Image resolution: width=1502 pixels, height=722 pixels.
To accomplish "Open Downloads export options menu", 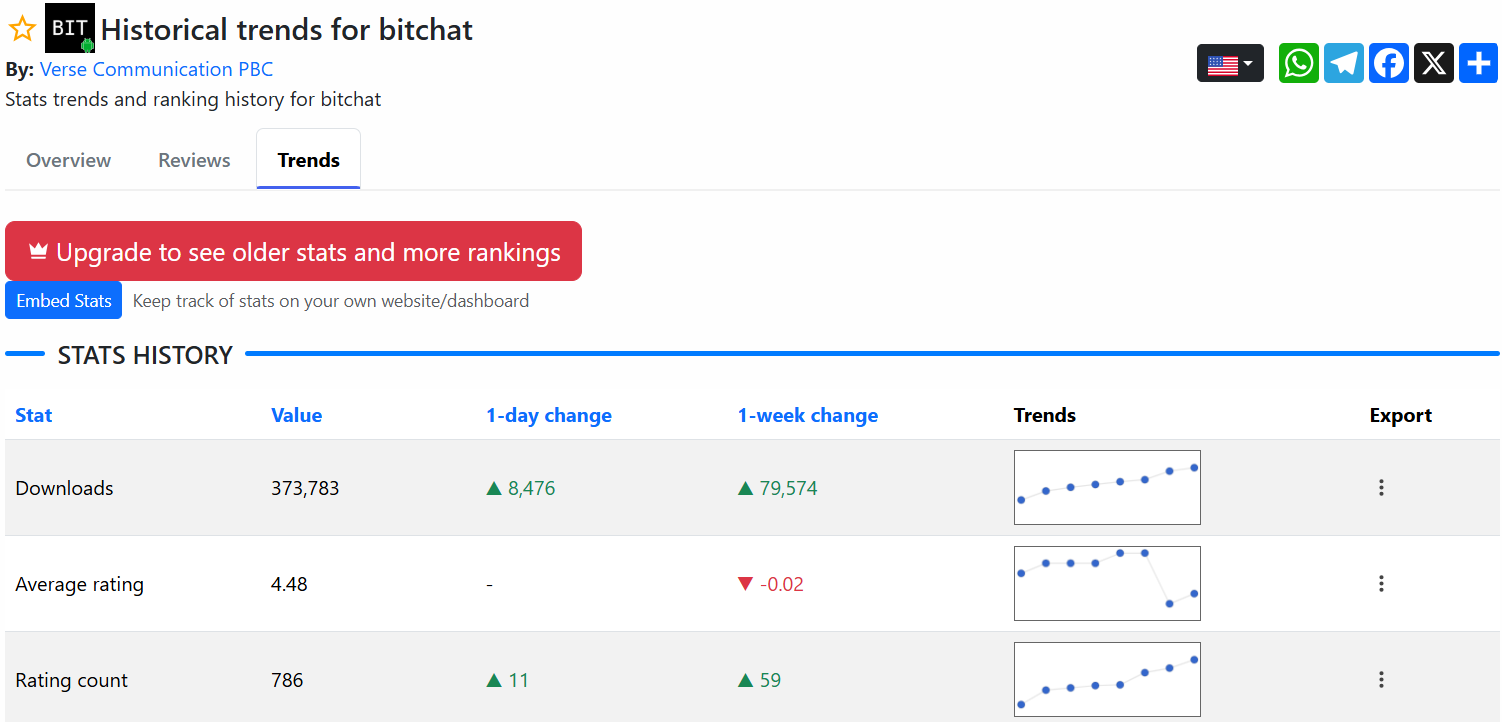I will pyautogui.click(x=1381, y=488).
